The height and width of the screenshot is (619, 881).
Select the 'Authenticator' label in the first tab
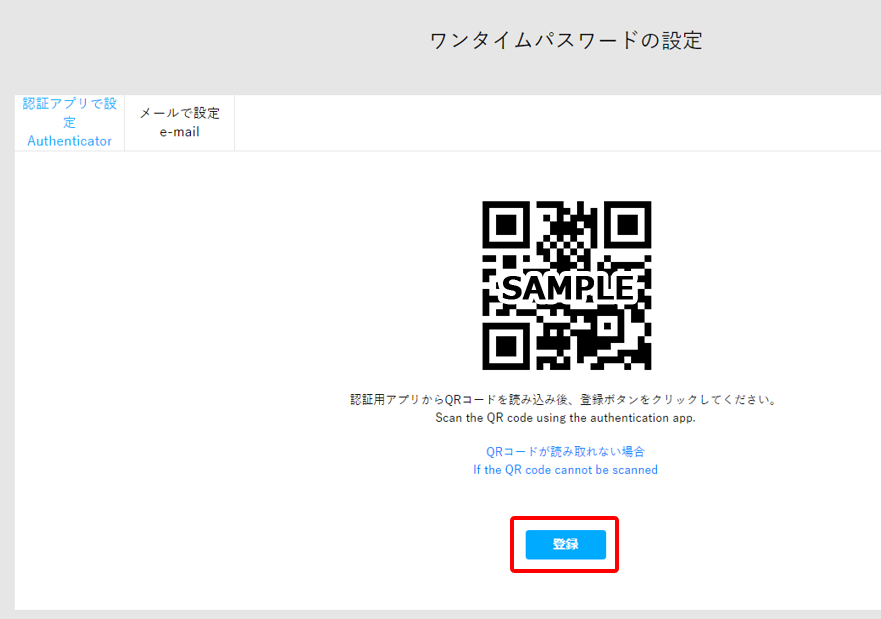click(70, 141)
